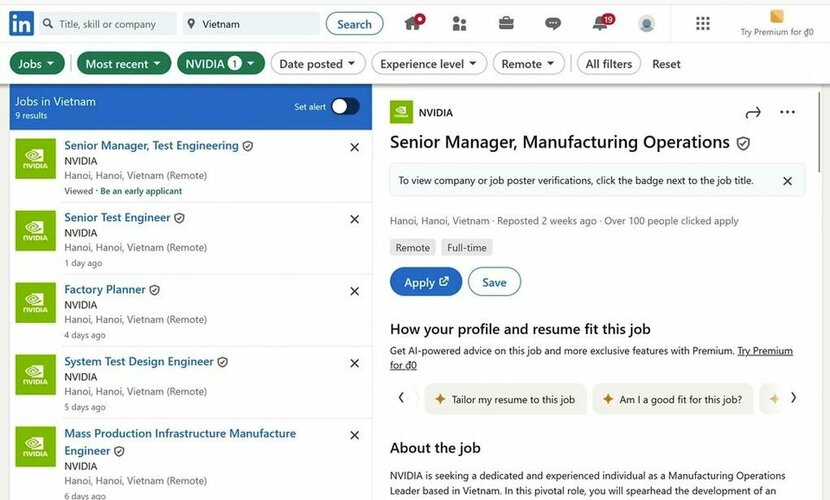
Task: Dismiss the Senior Test Engineer job listing
Action: (x=355, y=219)
